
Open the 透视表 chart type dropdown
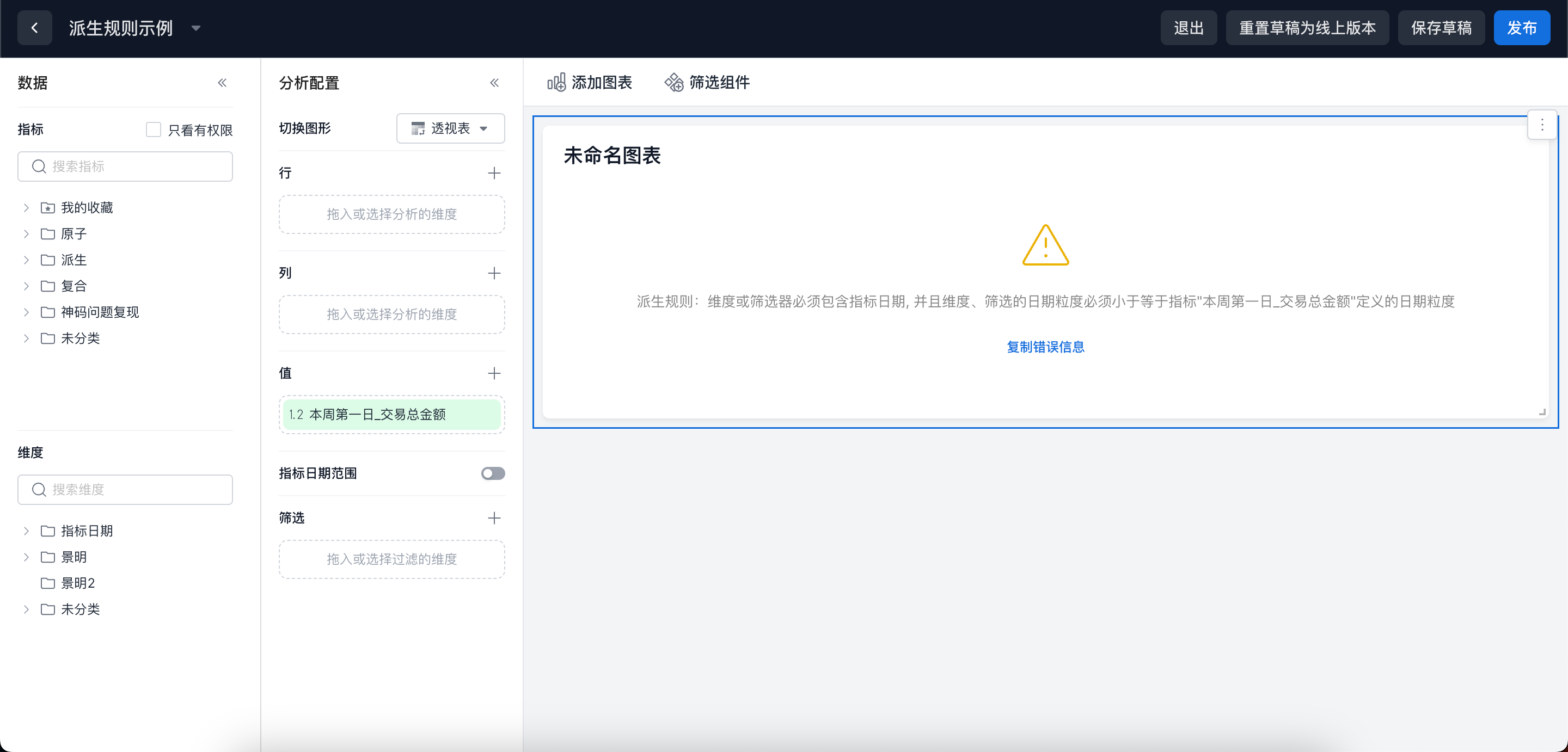coord(450,128)
